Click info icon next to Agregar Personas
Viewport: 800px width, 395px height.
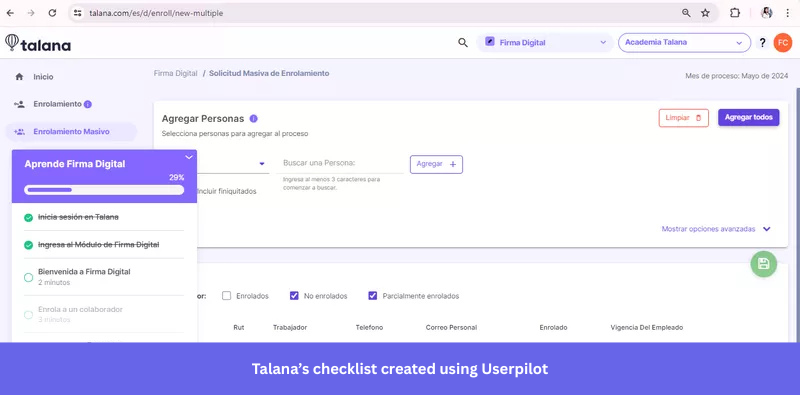pos(254,118)
